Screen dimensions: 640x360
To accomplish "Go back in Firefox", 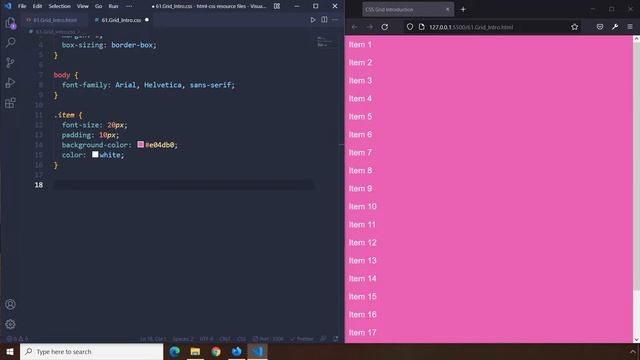I will 355,27.
